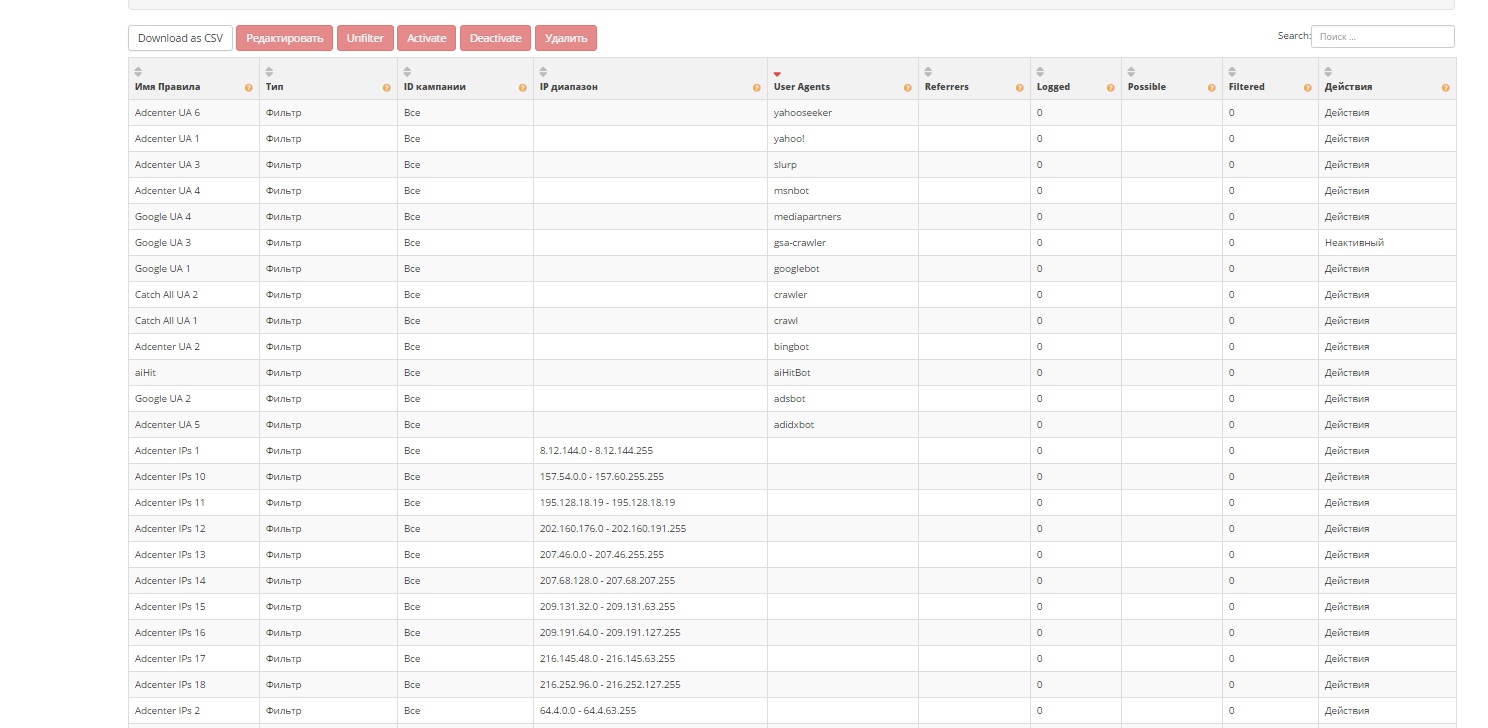
Task: Open Действия for Catch All UA 2 row
Action: tap(1346, 295)
